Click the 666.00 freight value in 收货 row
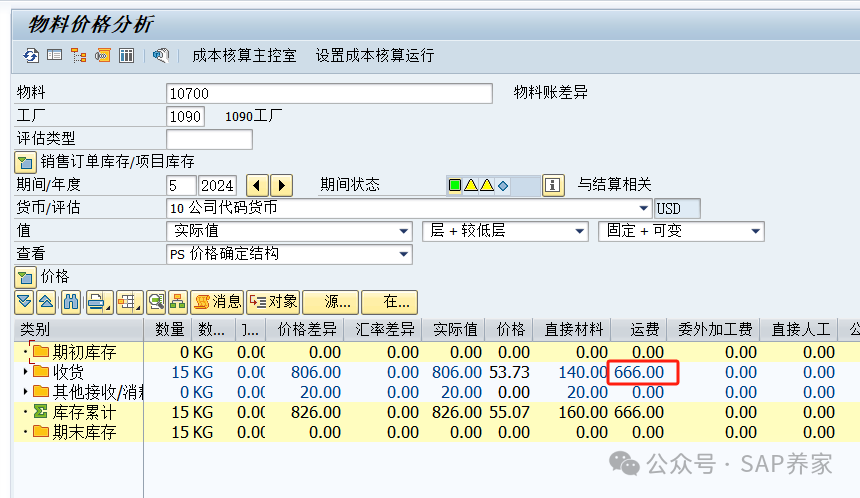The height and width of the screenshot is (498, 860). pos(639,372)
